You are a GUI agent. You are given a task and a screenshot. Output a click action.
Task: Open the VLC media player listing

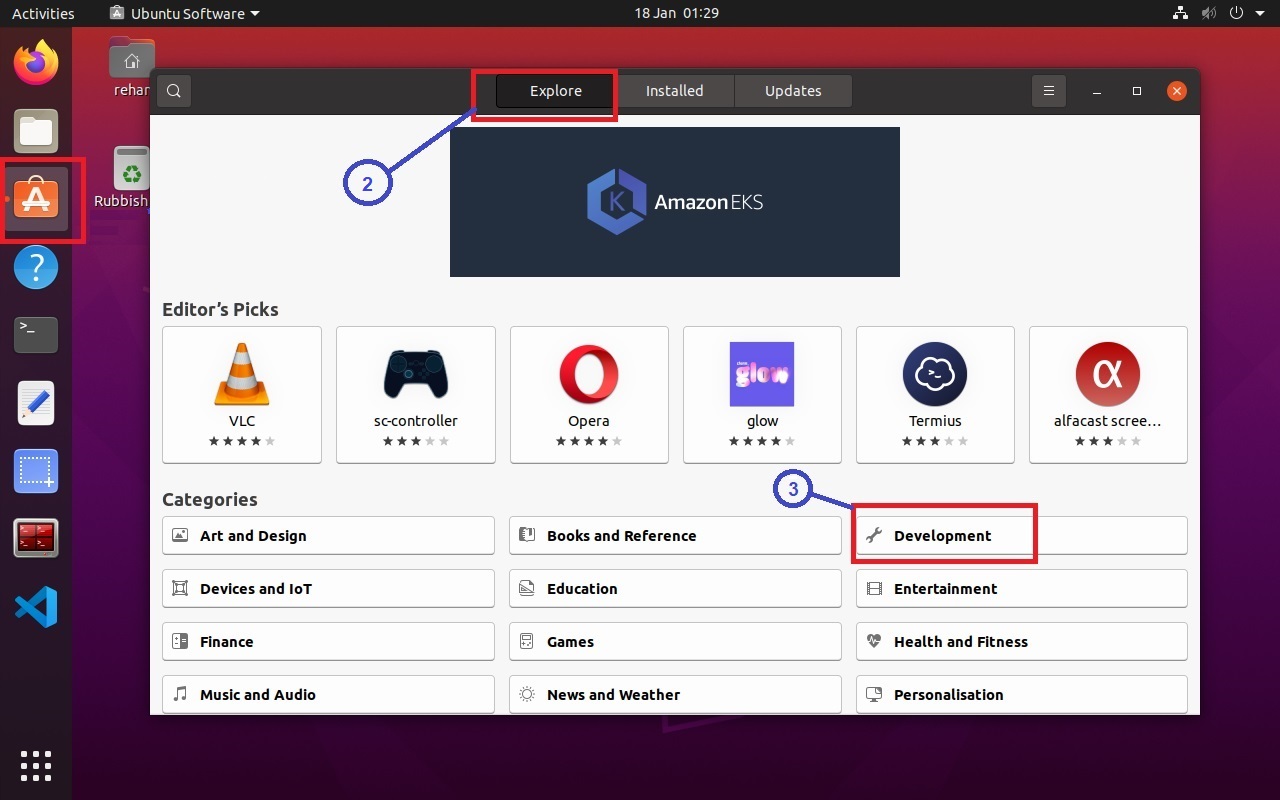(x=241, y=394)
